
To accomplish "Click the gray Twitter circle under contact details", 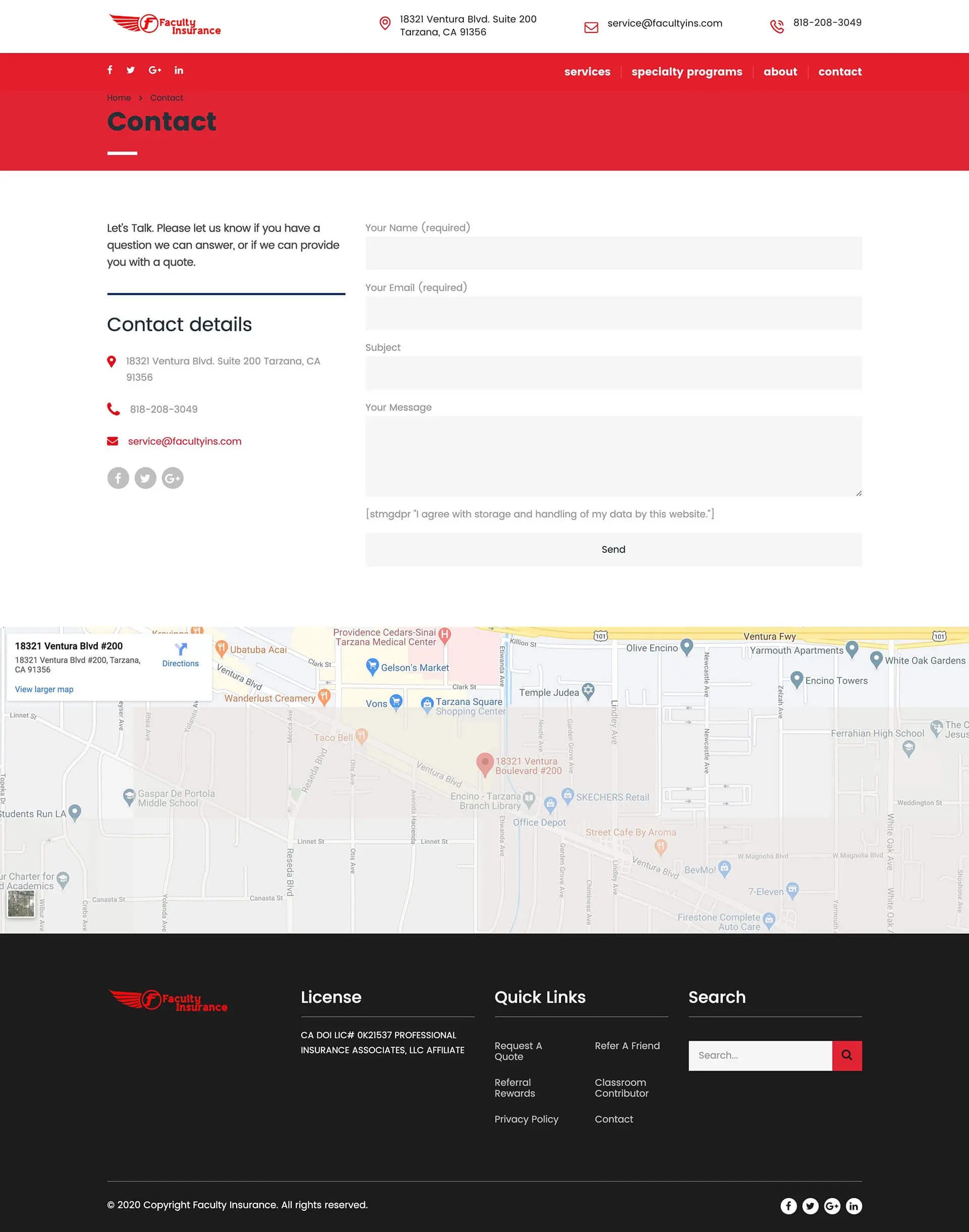I will pos(145,478).
